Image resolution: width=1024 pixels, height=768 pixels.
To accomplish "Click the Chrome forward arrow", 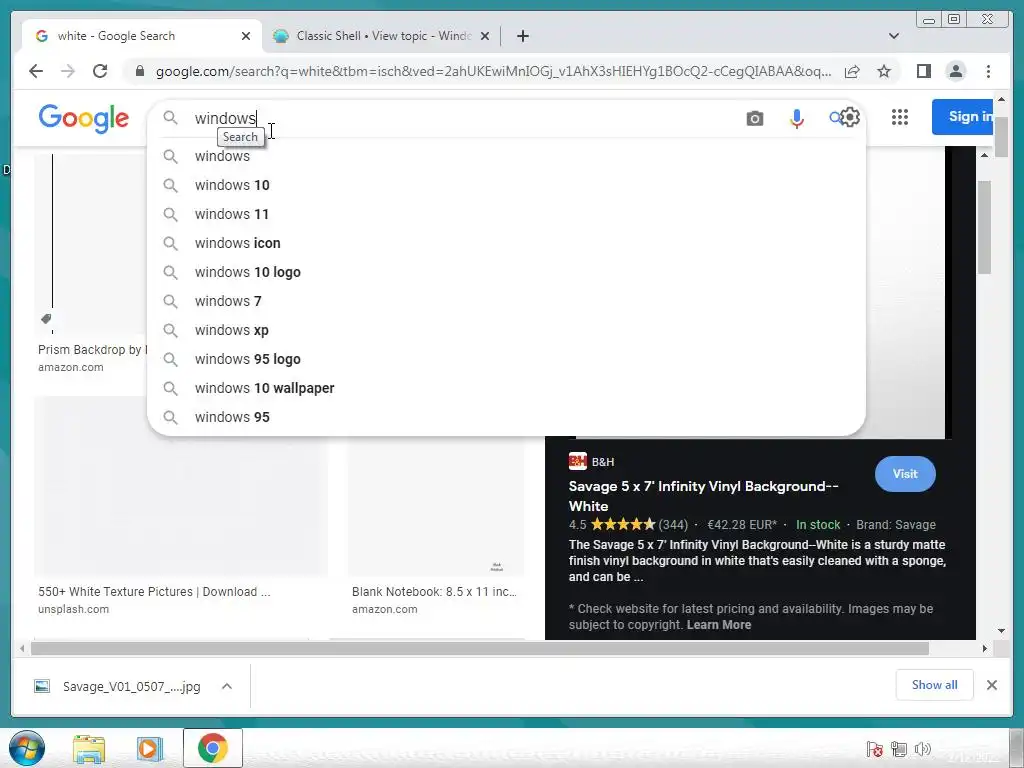I will click(68, 71).
